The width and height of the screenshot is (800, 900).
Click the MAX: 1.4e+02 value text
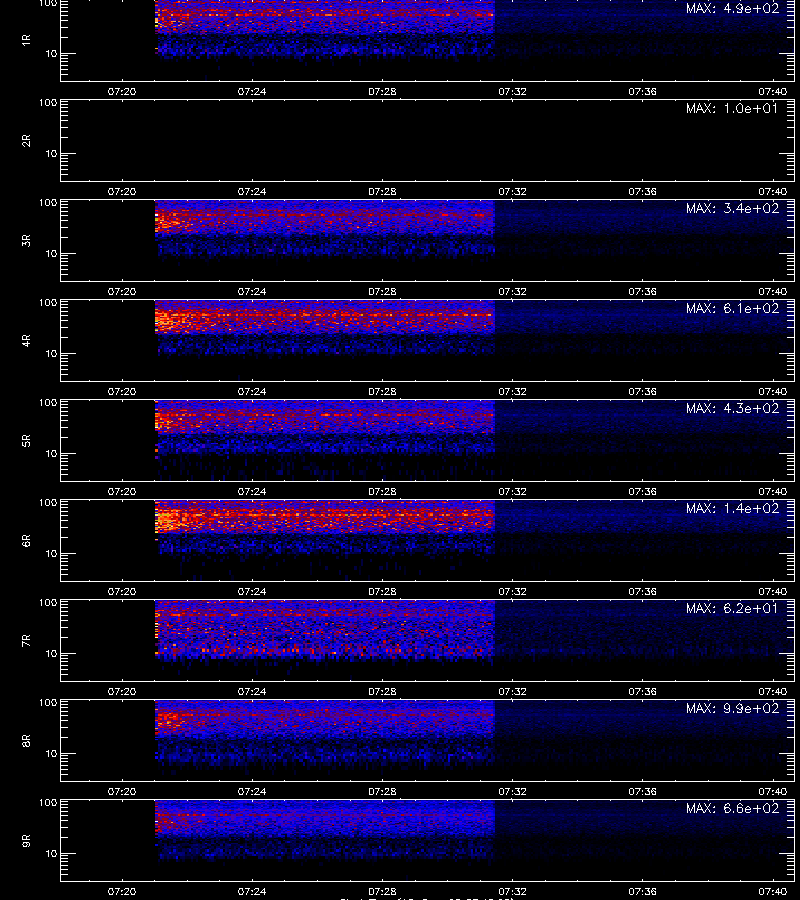click(x=732, y=509)
